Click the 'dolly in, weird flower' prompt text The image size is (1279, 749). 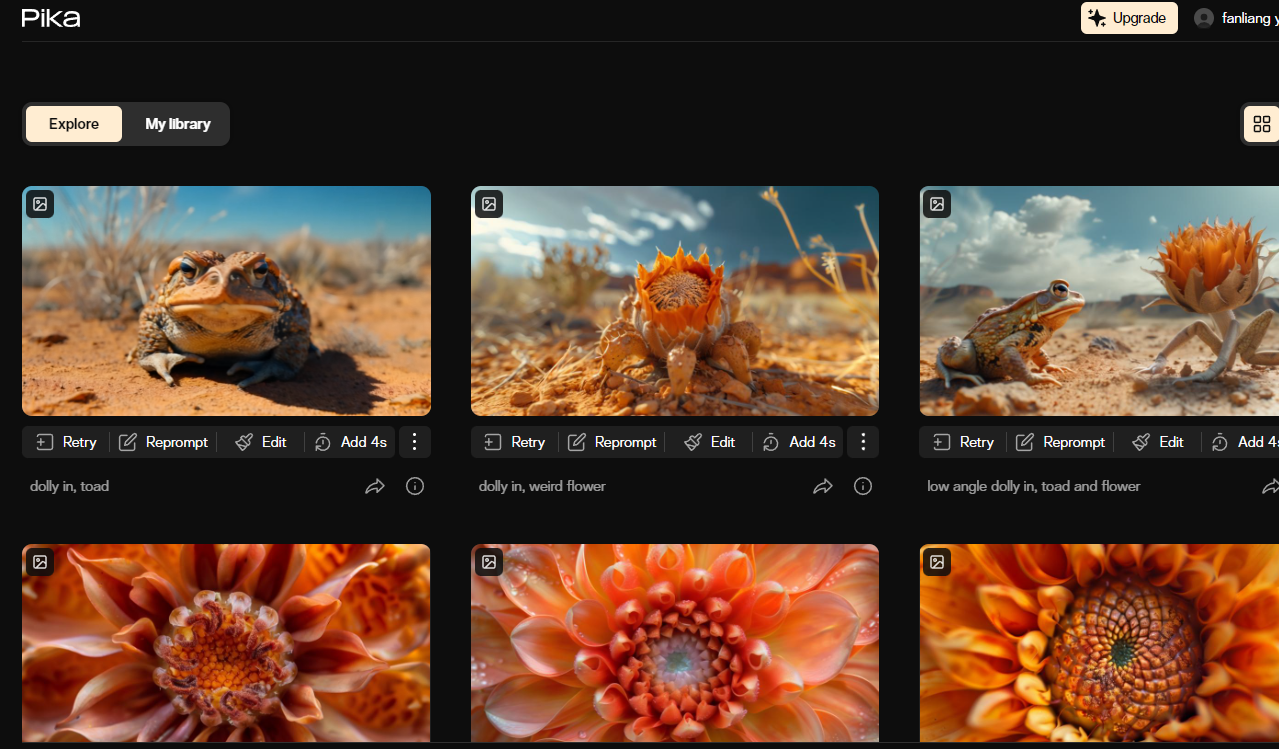coord(542,486)
